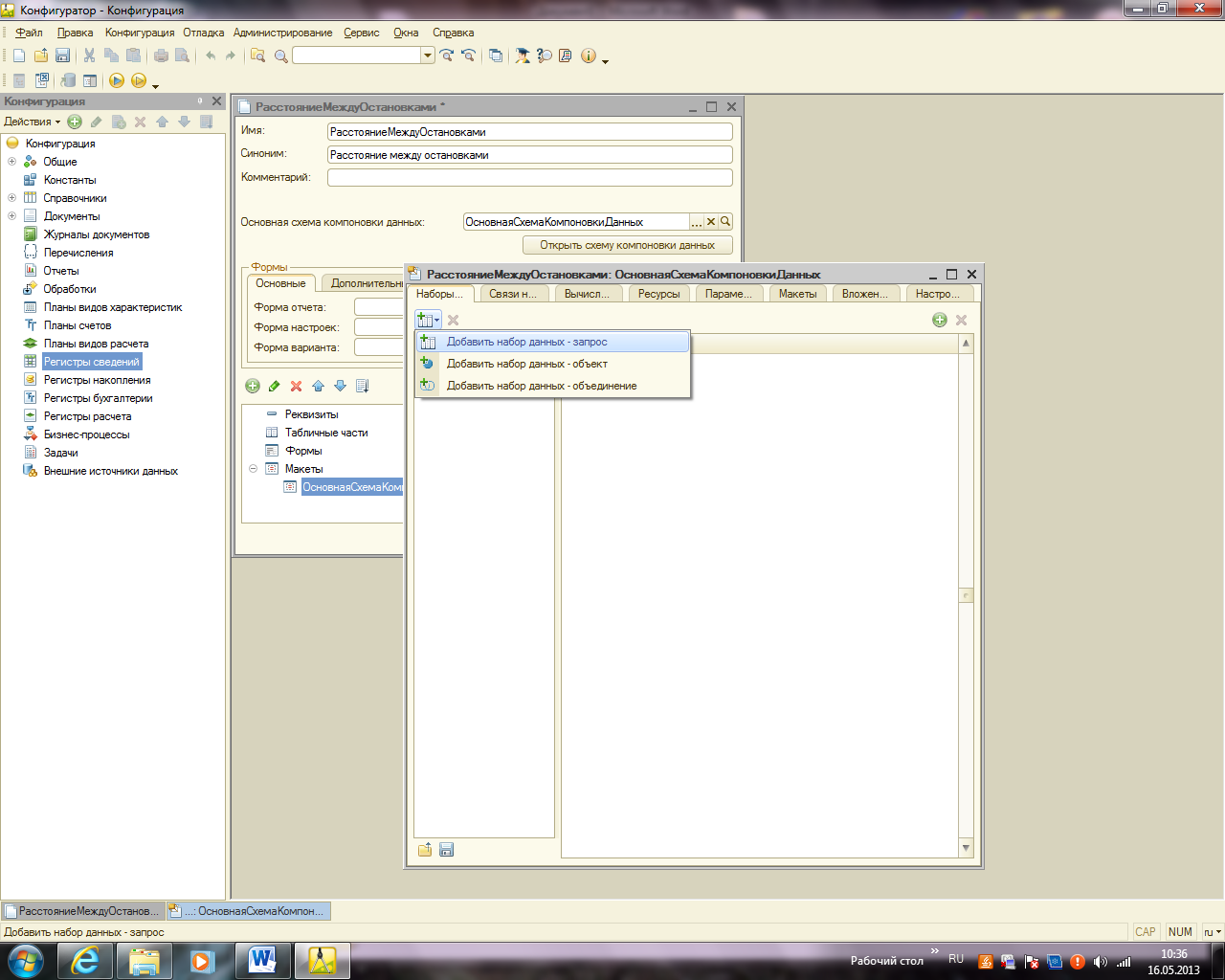Click the save icon at bottom of datasets panel
The image size is (1225, 980).
pos(446,850)
